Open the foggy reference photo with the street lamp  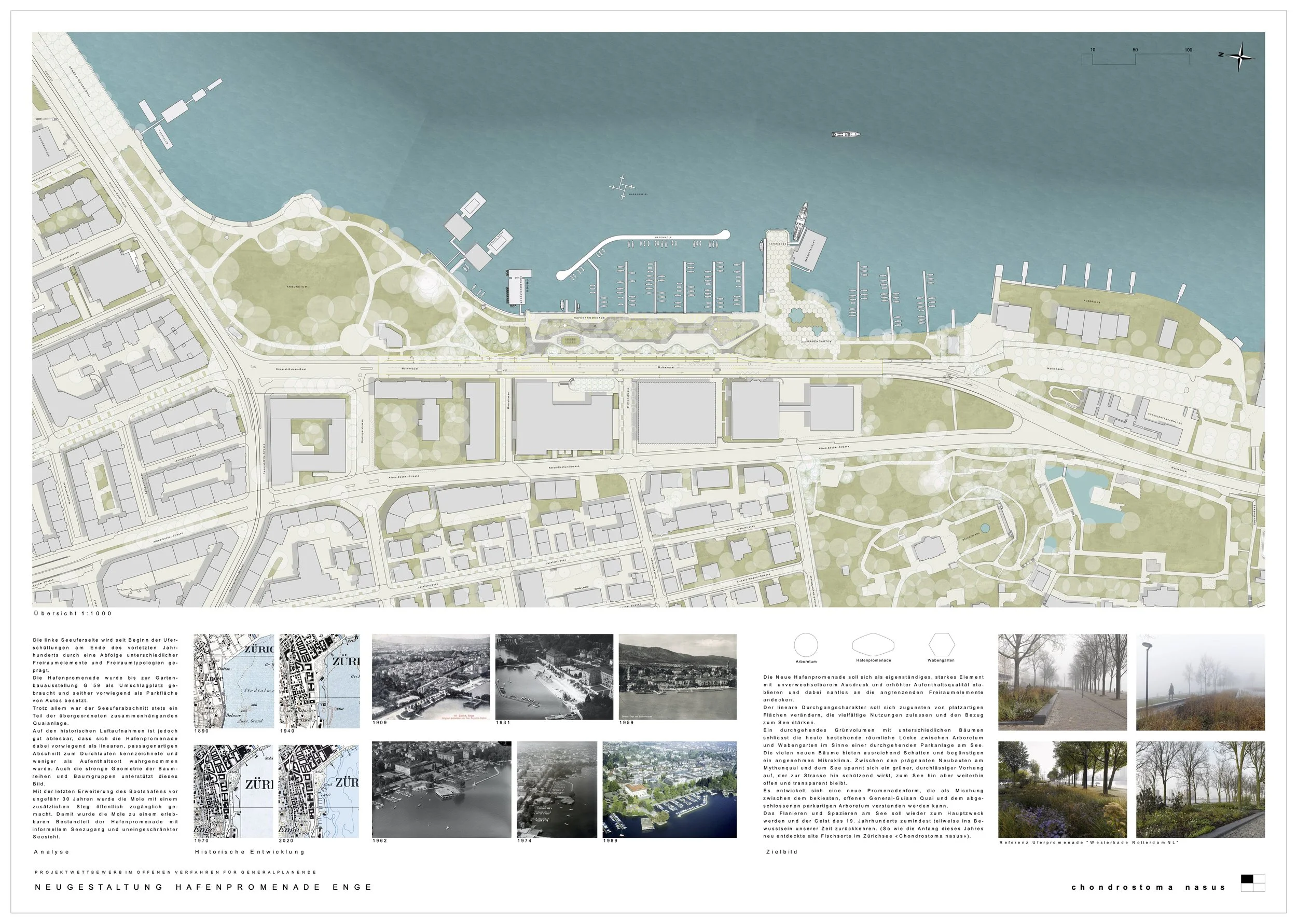click(1201, 682)
